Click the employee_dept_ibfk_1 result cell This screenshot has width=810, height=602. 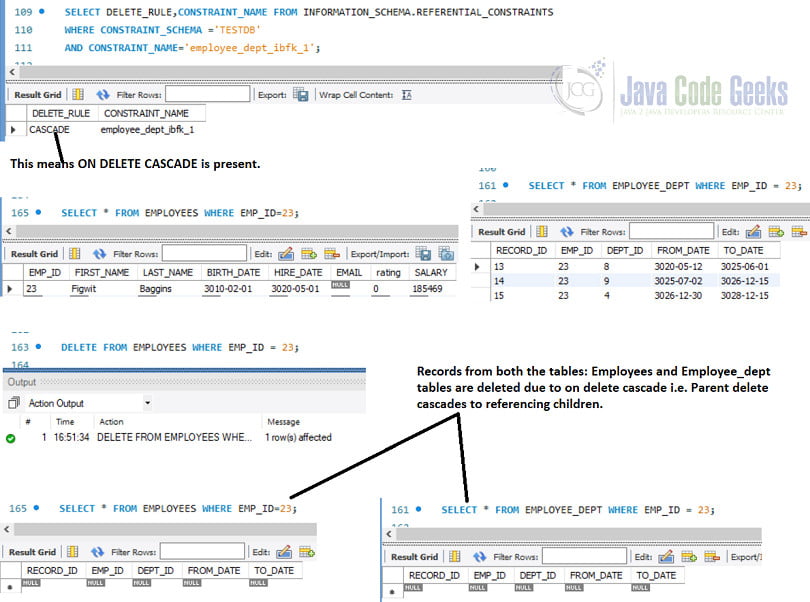(x=147, y=129)
